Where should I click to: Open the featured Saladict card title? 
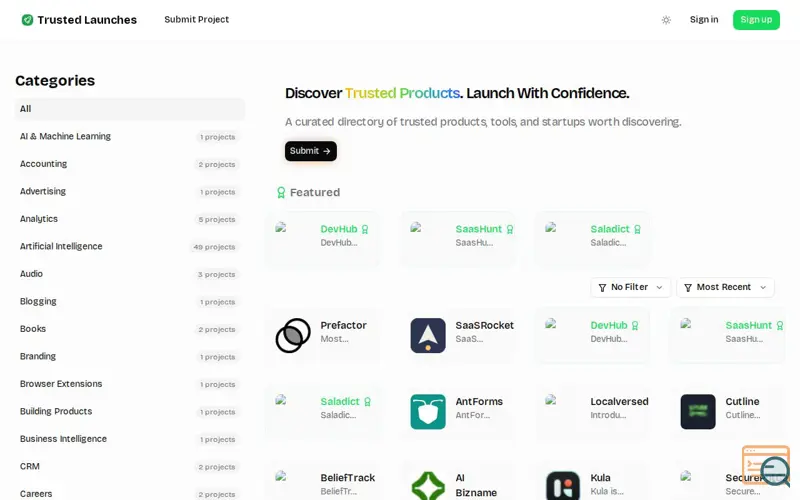pos(610,229)
